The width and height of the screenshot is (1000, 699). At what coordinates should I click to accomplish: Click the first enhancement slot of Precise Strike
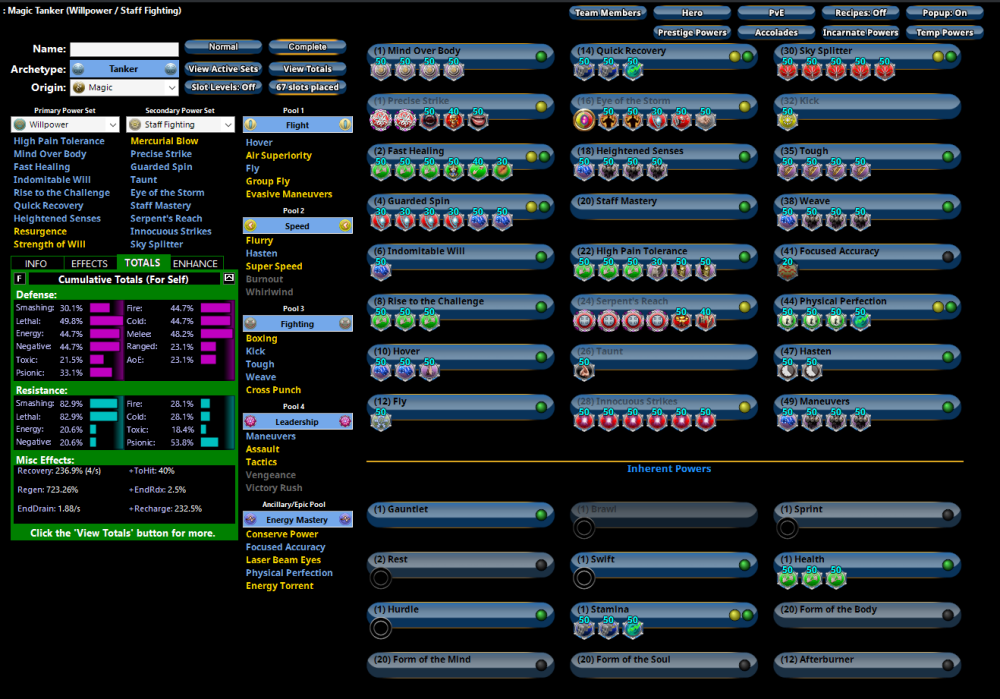(381, 120)
